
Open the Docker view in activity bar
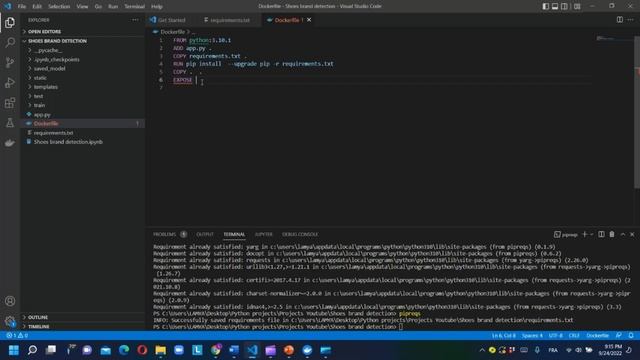click(10, 142)
